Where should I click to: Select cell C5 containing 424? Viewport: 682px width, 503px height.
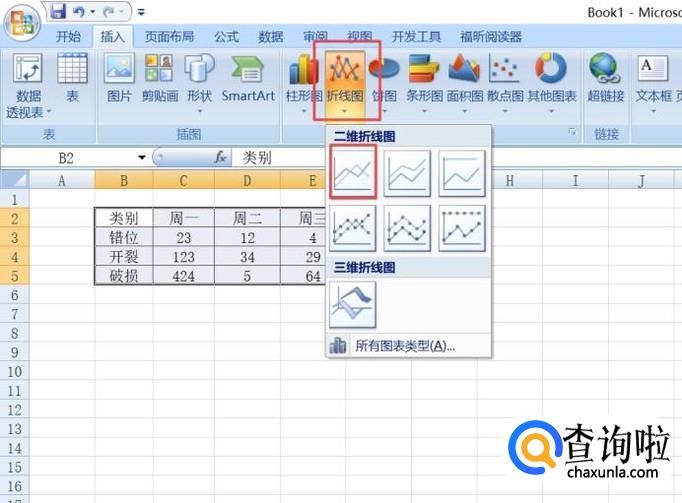(x=184, y=275)
